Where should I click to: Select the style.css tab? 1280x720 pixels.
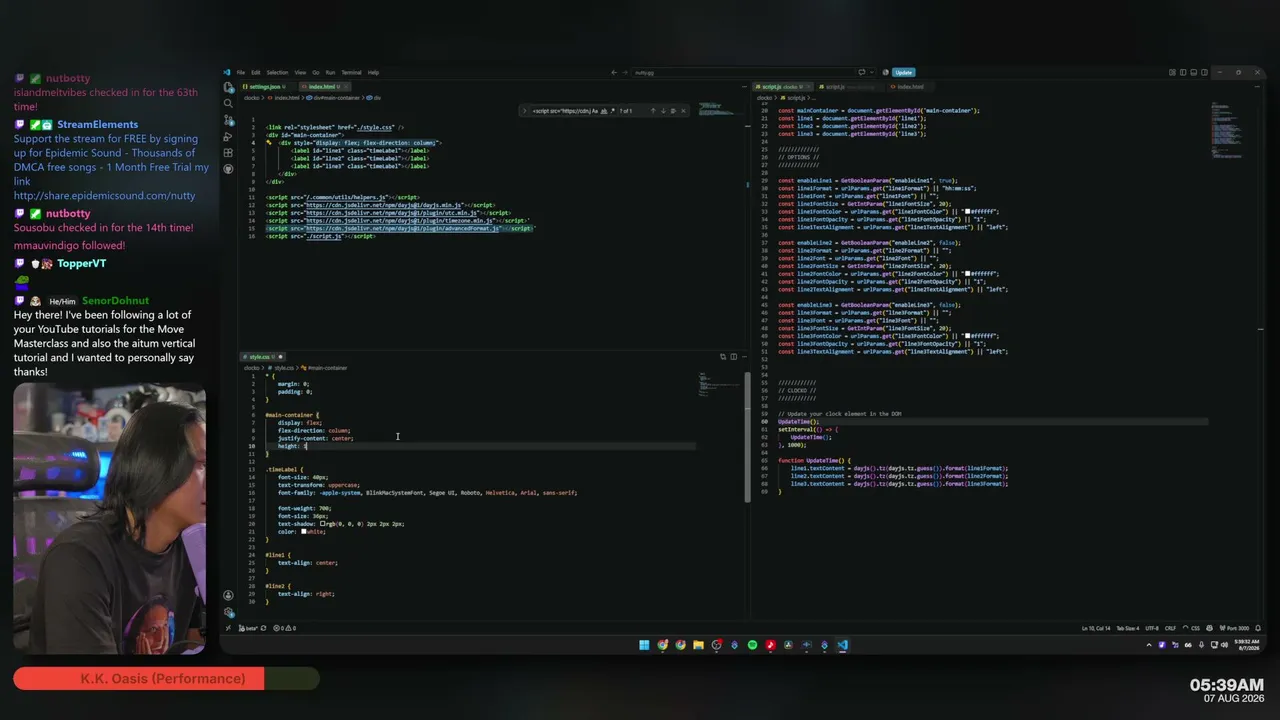click(x=262, y=357)
